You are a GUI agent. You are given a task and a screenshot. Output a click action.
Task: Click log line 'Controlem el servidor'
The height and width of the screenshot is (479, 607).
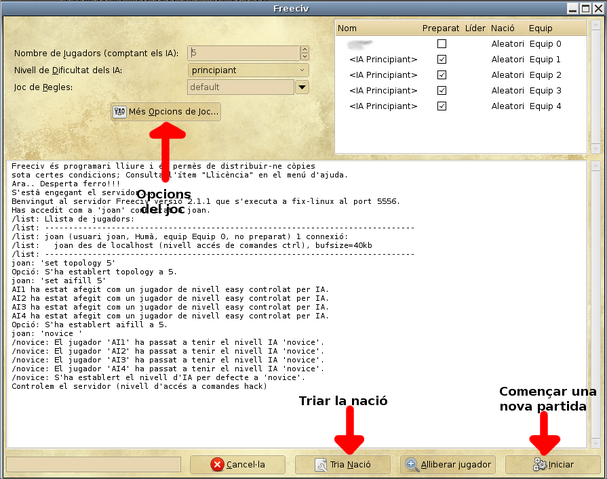coord(139,386)
